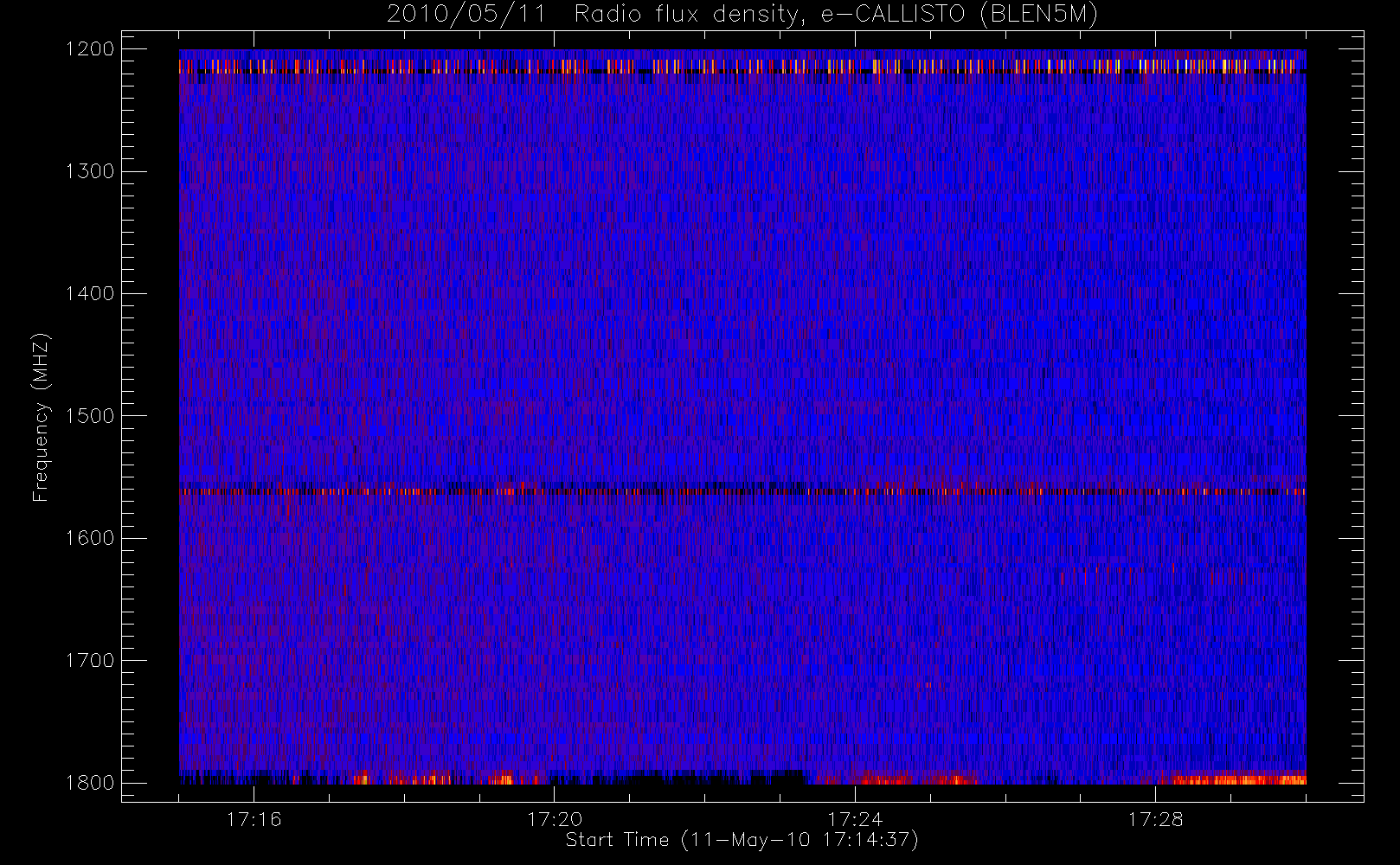Viewport: 1400px width, 865px height.
Task: Click the 'Start Time (11-May-10 17:14:37)' label
Action: (x=742, y=840)
